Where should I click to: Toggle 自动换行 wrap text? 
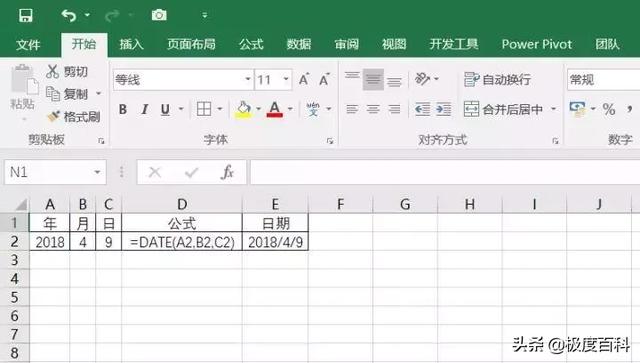click(x=498, y=79)
